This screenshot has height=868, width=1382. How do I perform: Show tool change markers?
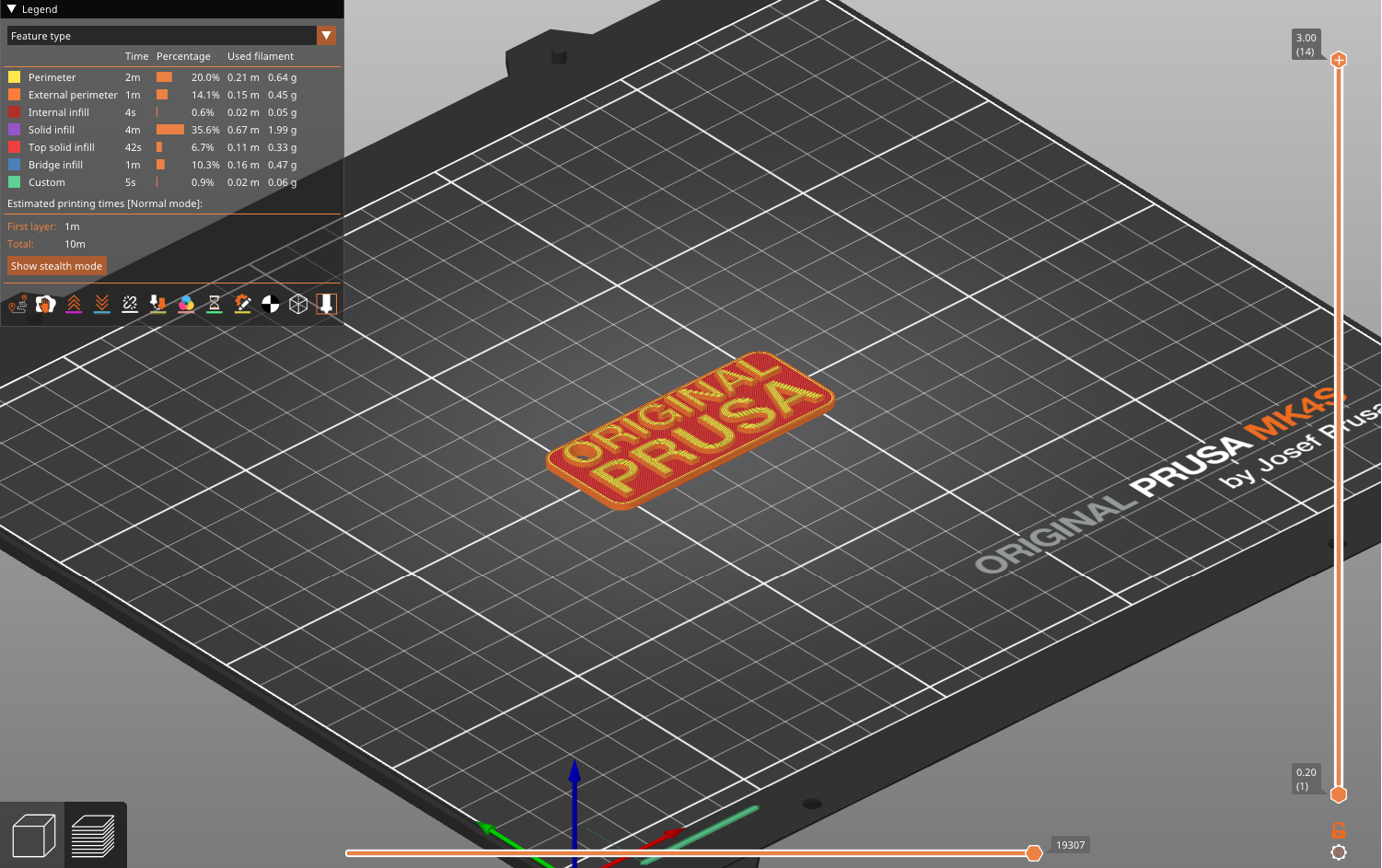click(157, 304)
